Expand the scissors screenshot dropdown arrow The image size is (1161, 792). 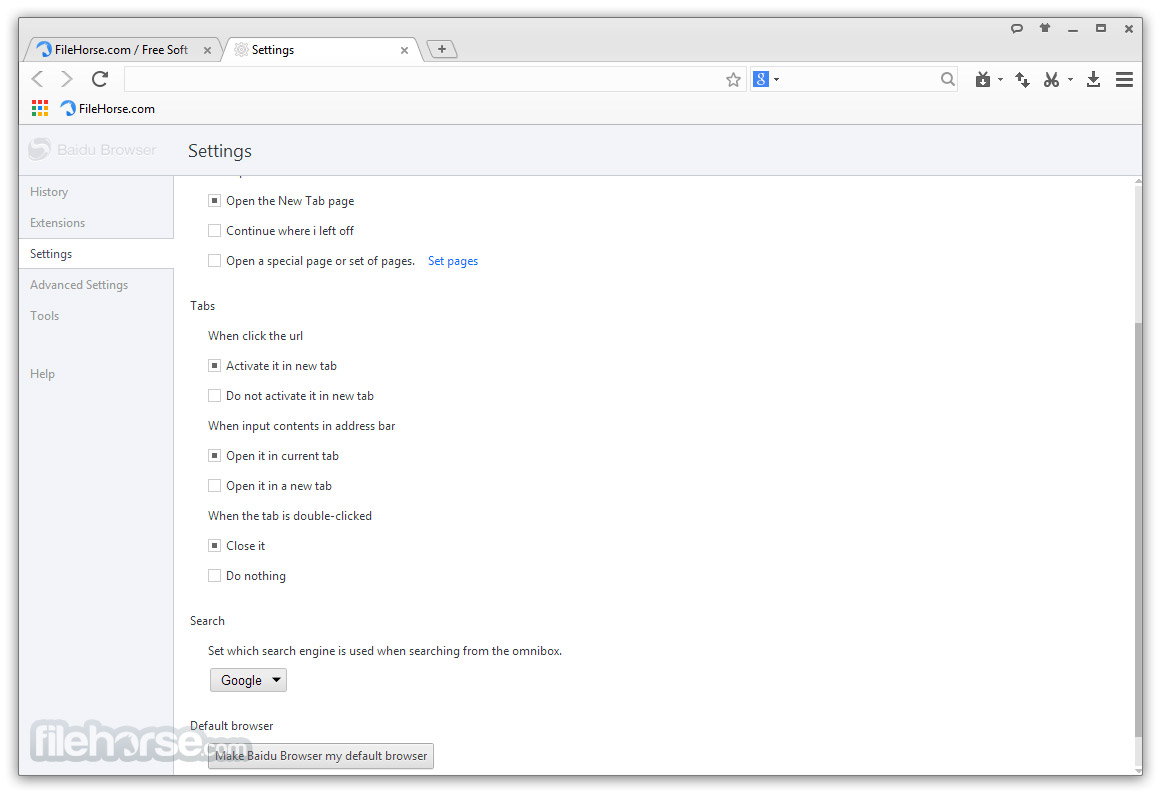(x=1070, y=79)
